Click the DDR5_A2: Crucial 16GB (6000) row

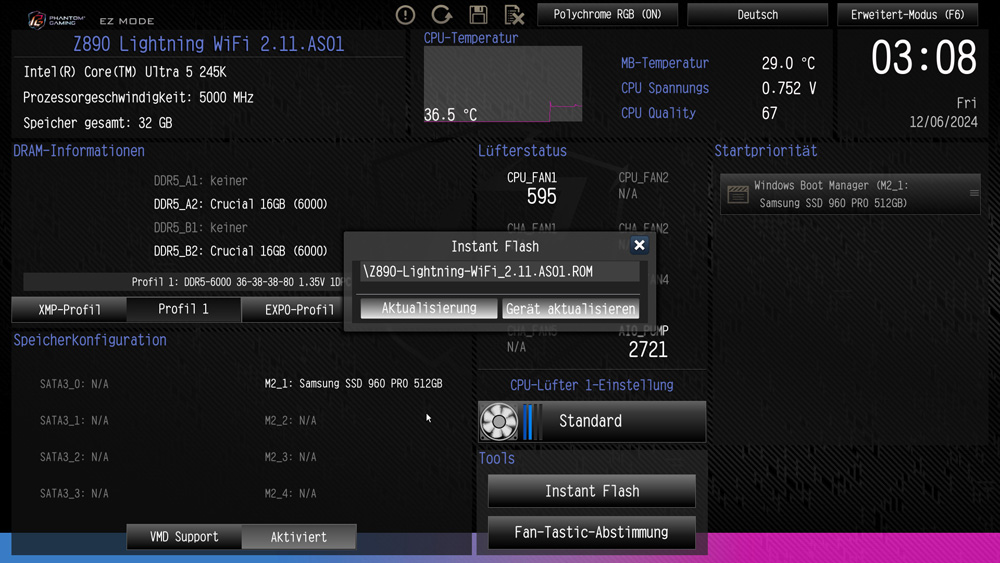pyautogui.click(x=240, y=204)
